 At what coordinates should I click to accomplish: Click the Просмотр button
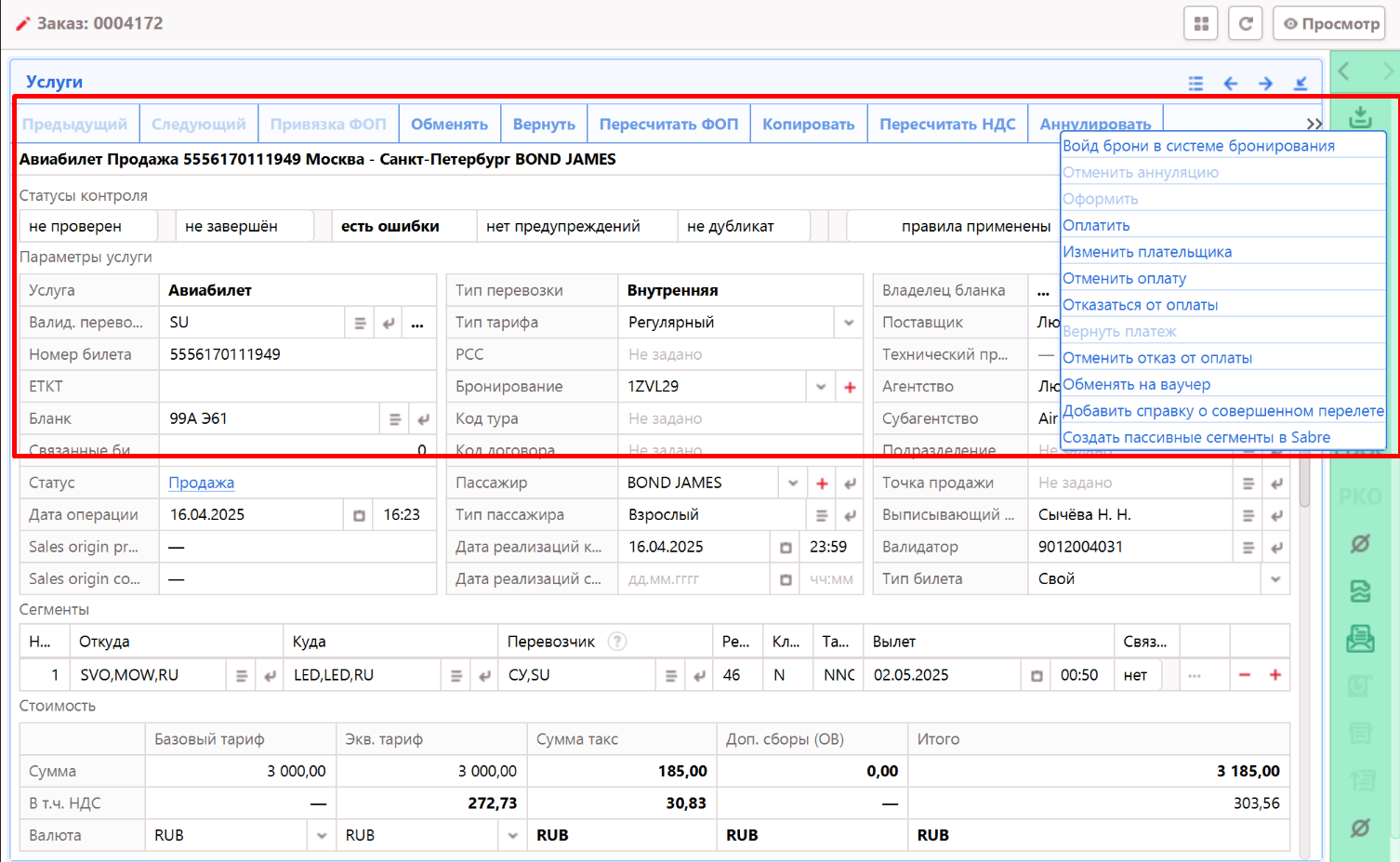tap(1330, 23)
